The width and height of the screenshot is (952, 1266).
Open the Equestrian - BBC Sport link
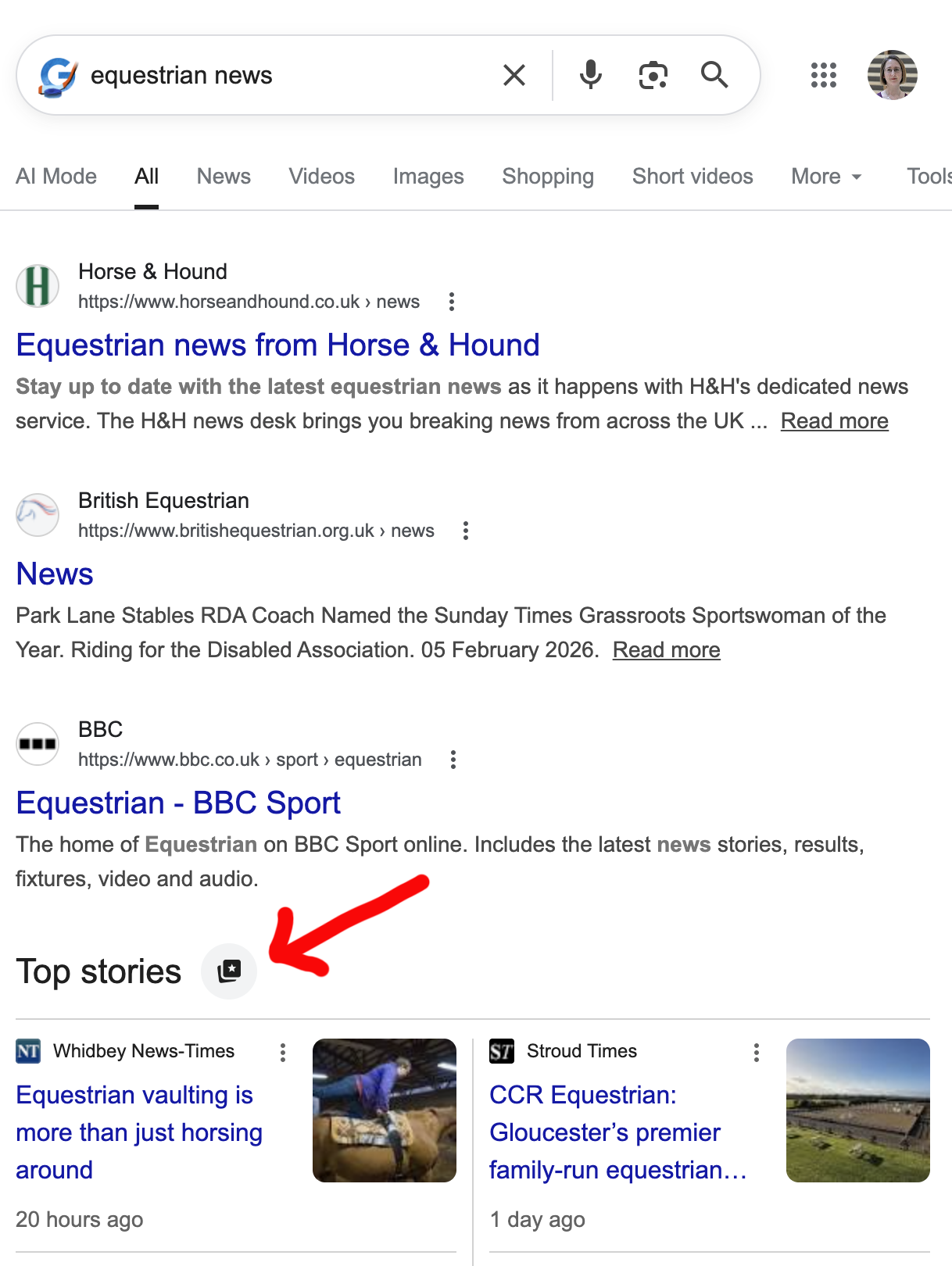[x=178, y=803]
